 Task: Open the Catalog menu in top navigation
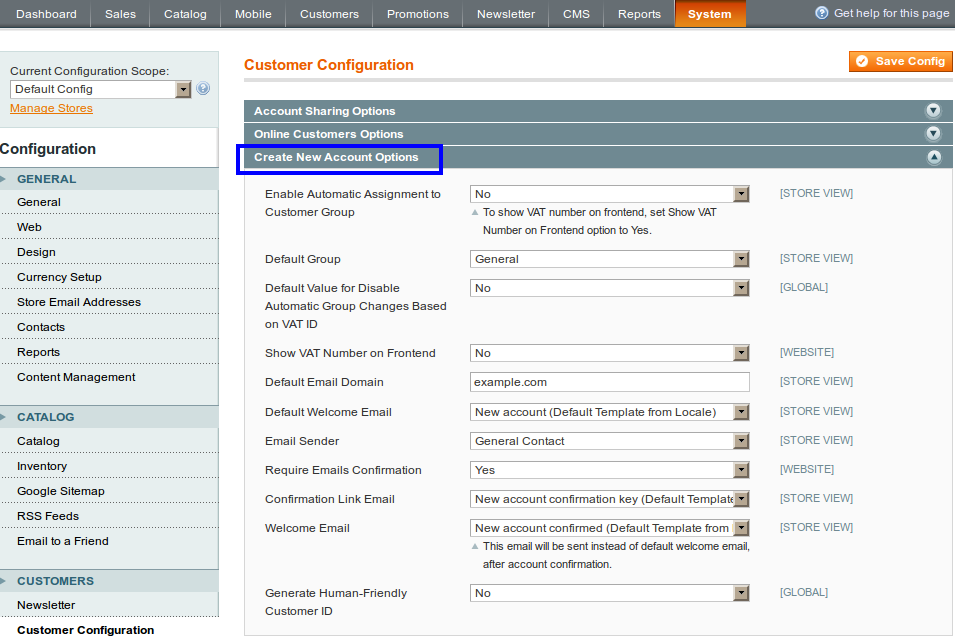click(x=185, y=14)
